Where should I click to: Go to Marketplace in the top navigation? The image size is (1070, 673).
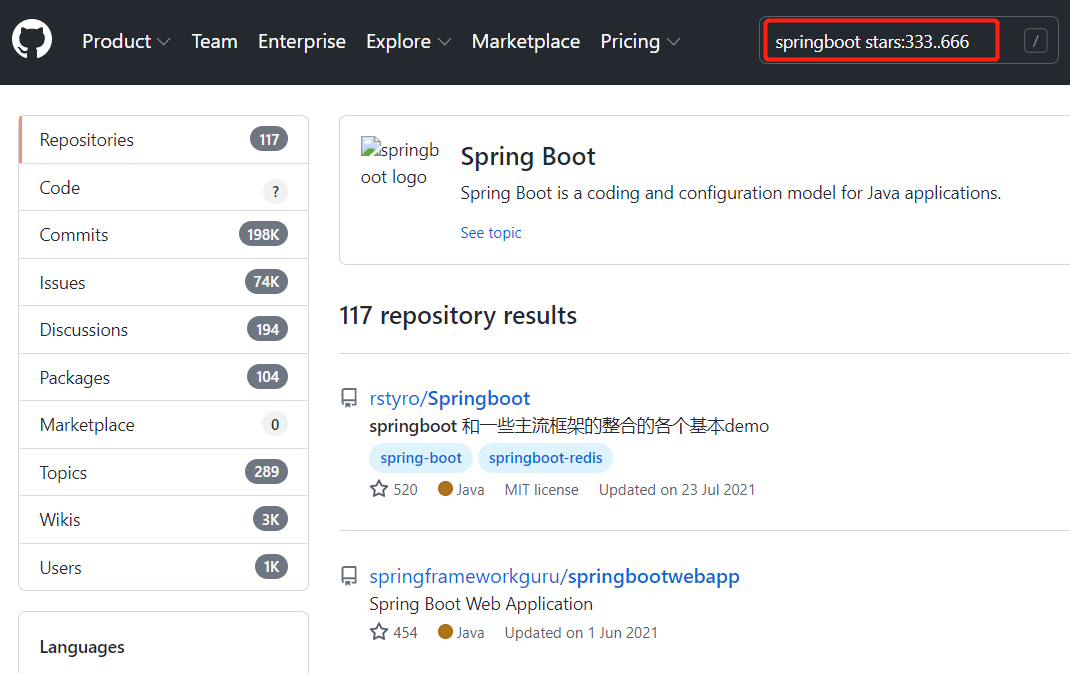coord(525,41)
